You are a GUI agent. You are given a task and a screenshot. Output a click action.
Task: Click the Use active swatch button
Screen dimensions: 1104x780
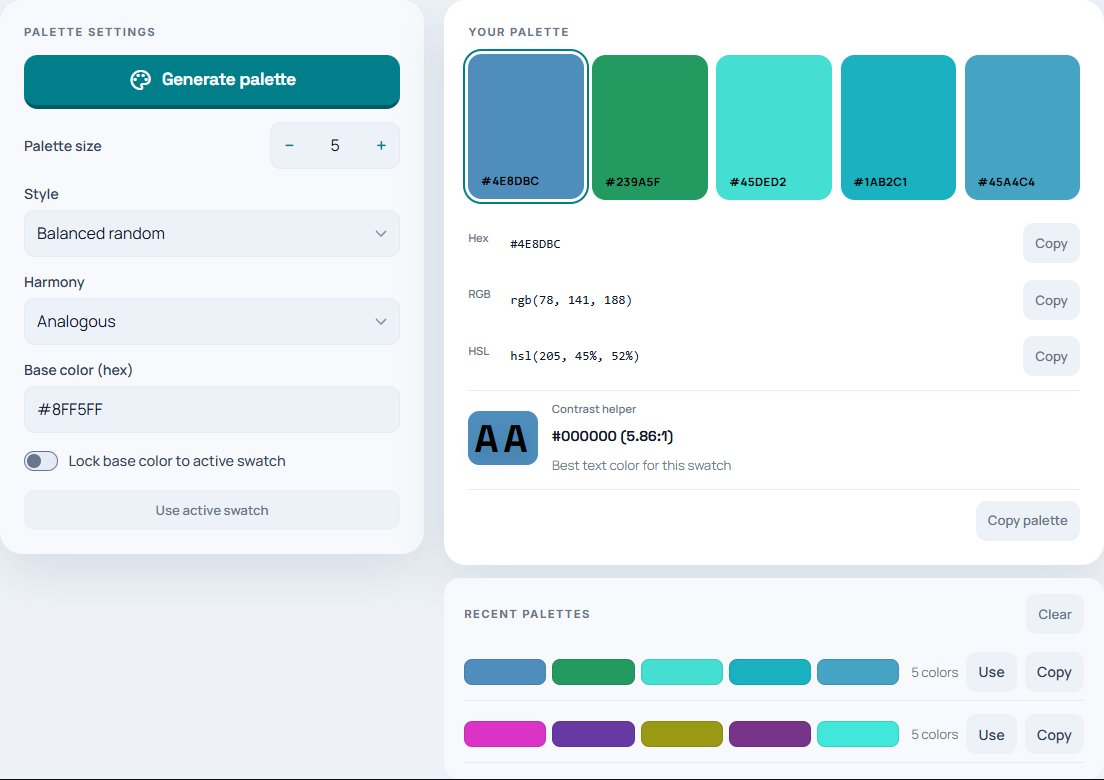(212, 510)
